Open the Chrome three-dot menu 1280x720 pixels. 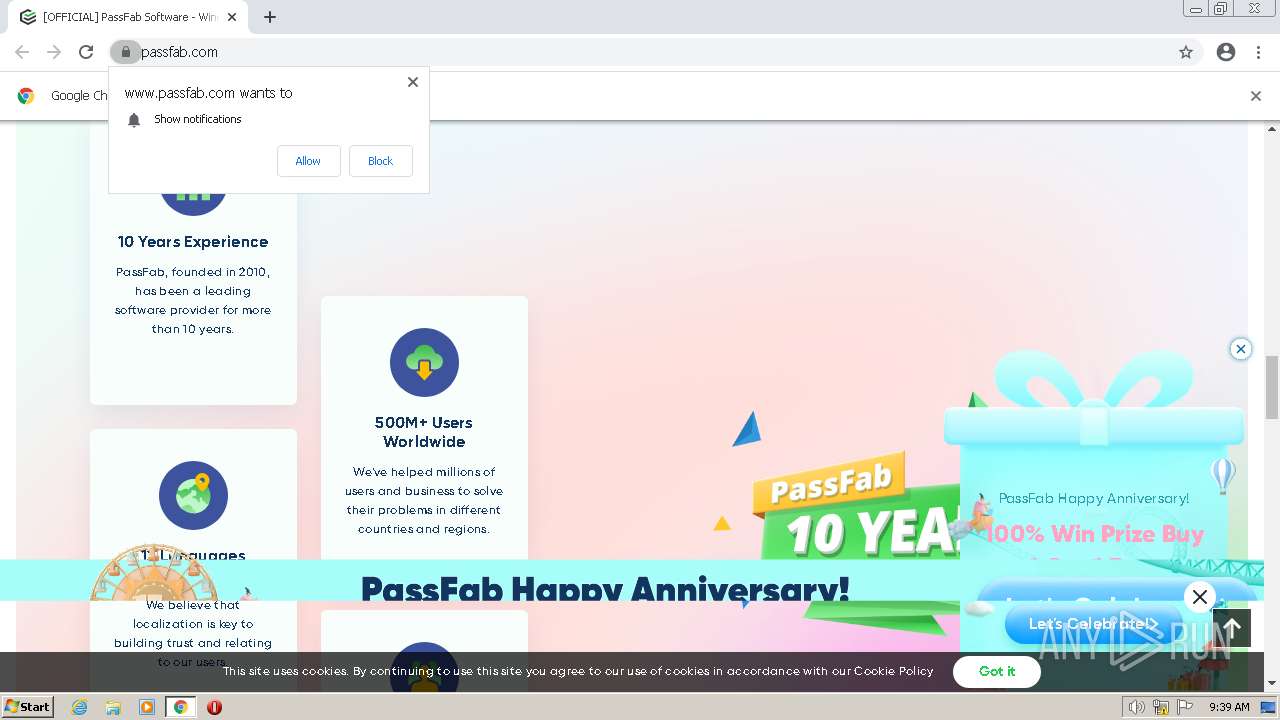pyautogui.click(x=1258, y=52)
